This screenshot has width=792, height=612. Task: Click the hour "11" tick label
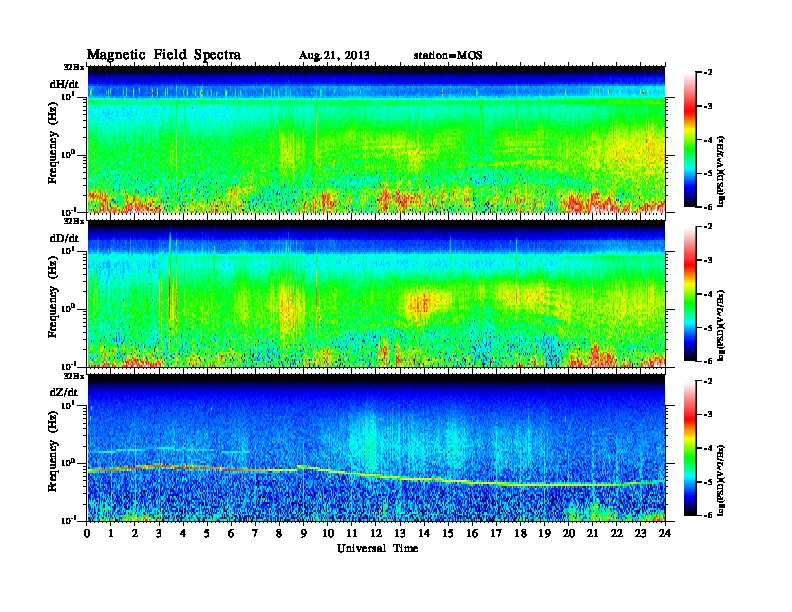[x=351, y=533]
